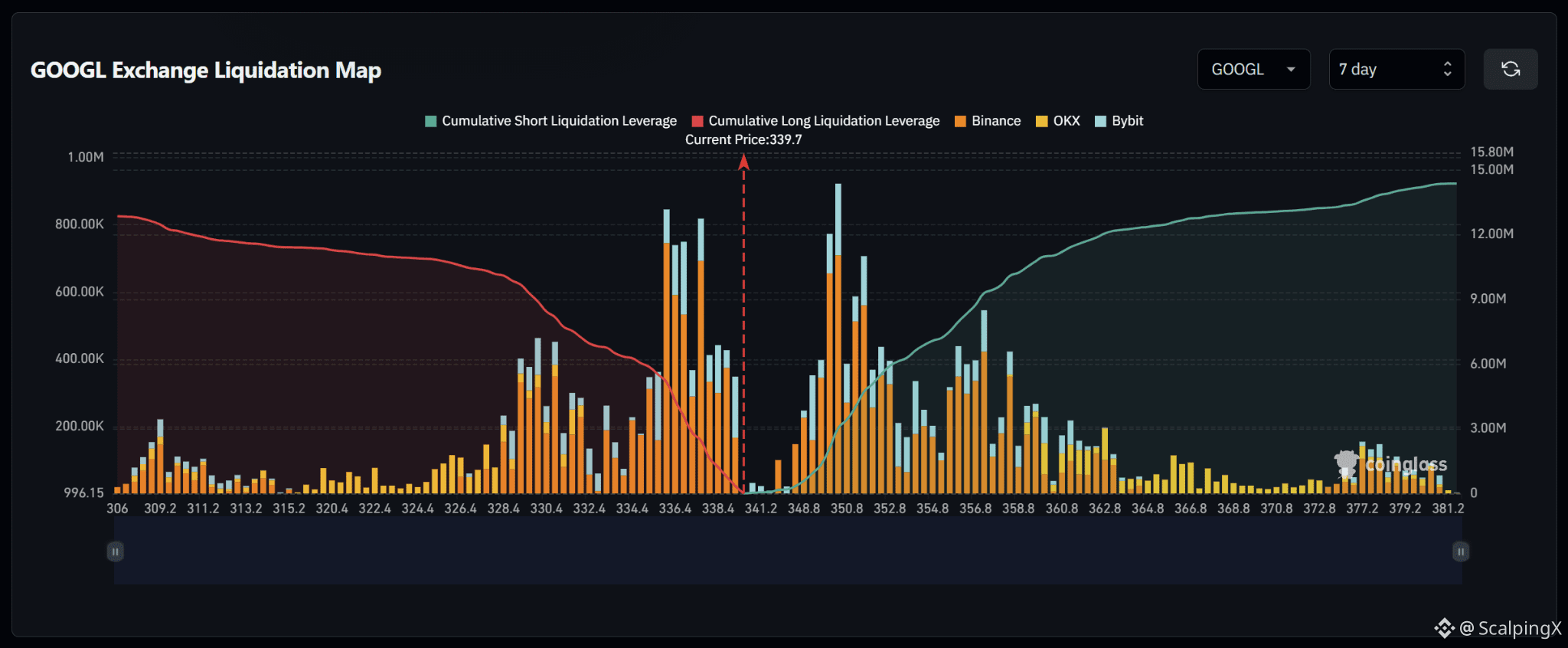Click the 328.4 price axis label
Viewport: 1568px width, 648px height.
click(x=503, y=509)
